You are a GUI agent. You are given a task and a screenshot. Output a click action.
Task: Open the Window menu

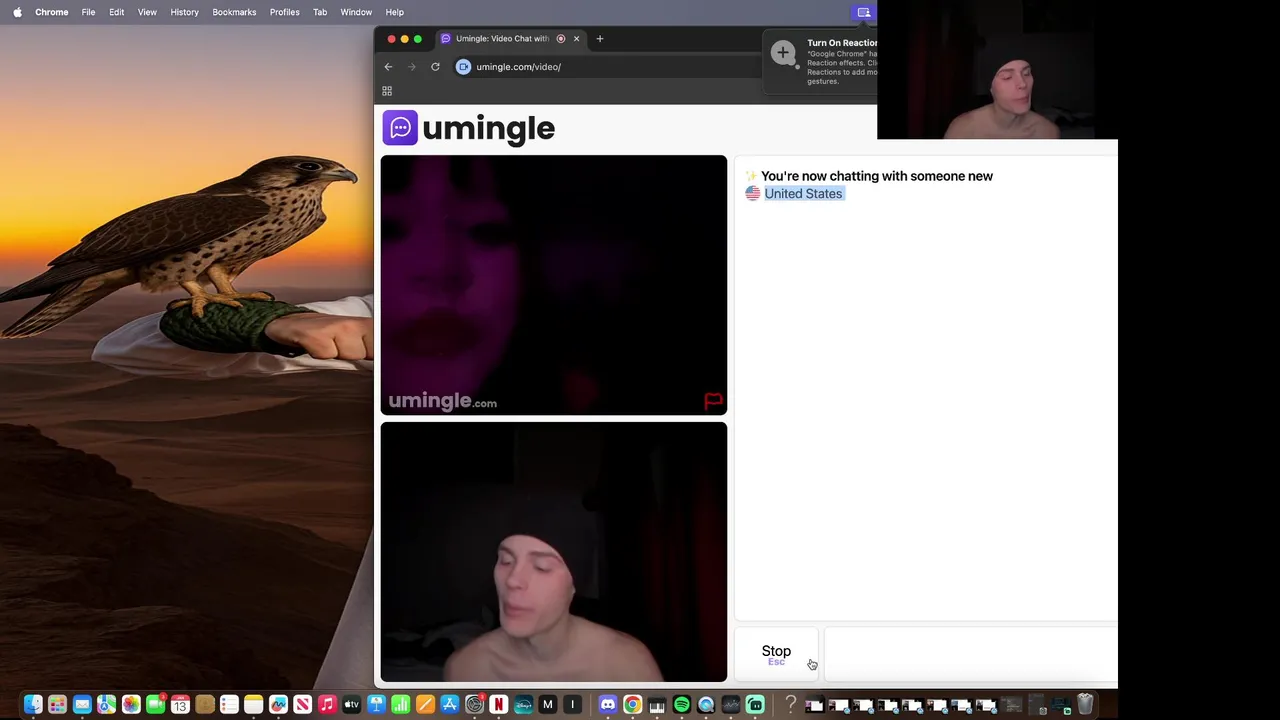[356, 12]
